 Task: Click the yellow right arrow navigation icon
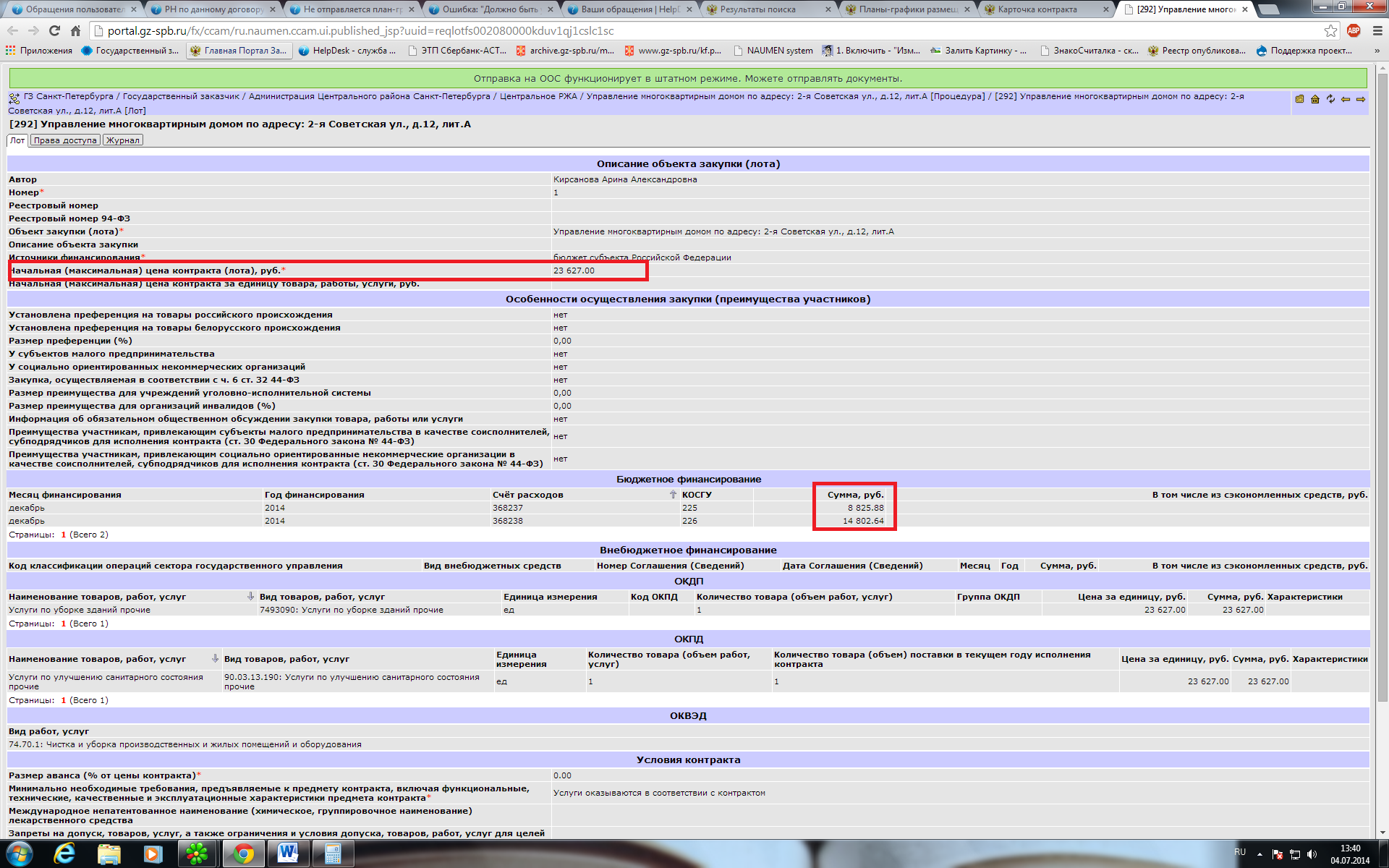1361,99
